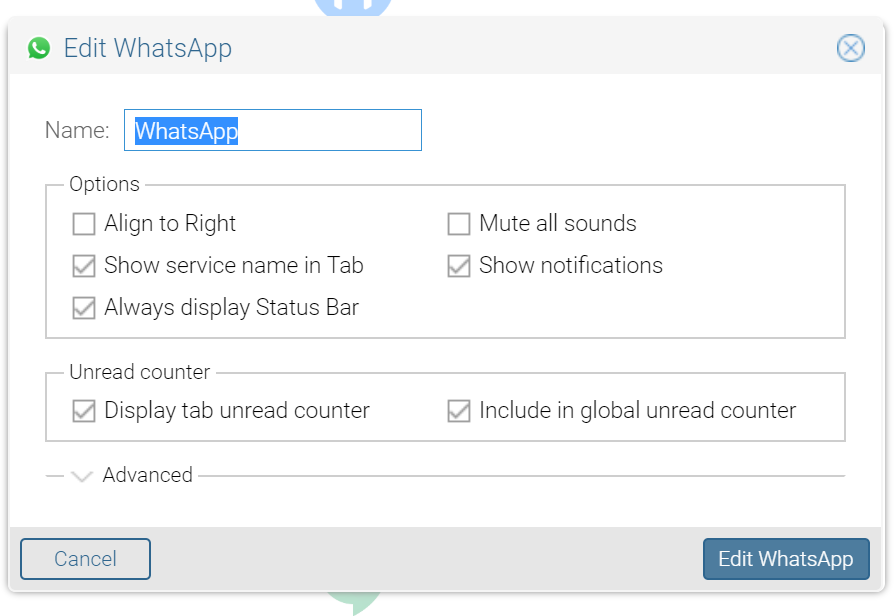Disable Show notifications checkbox
Image resolution: width=896 pixels, height=616 pixels.
(459, 266)
